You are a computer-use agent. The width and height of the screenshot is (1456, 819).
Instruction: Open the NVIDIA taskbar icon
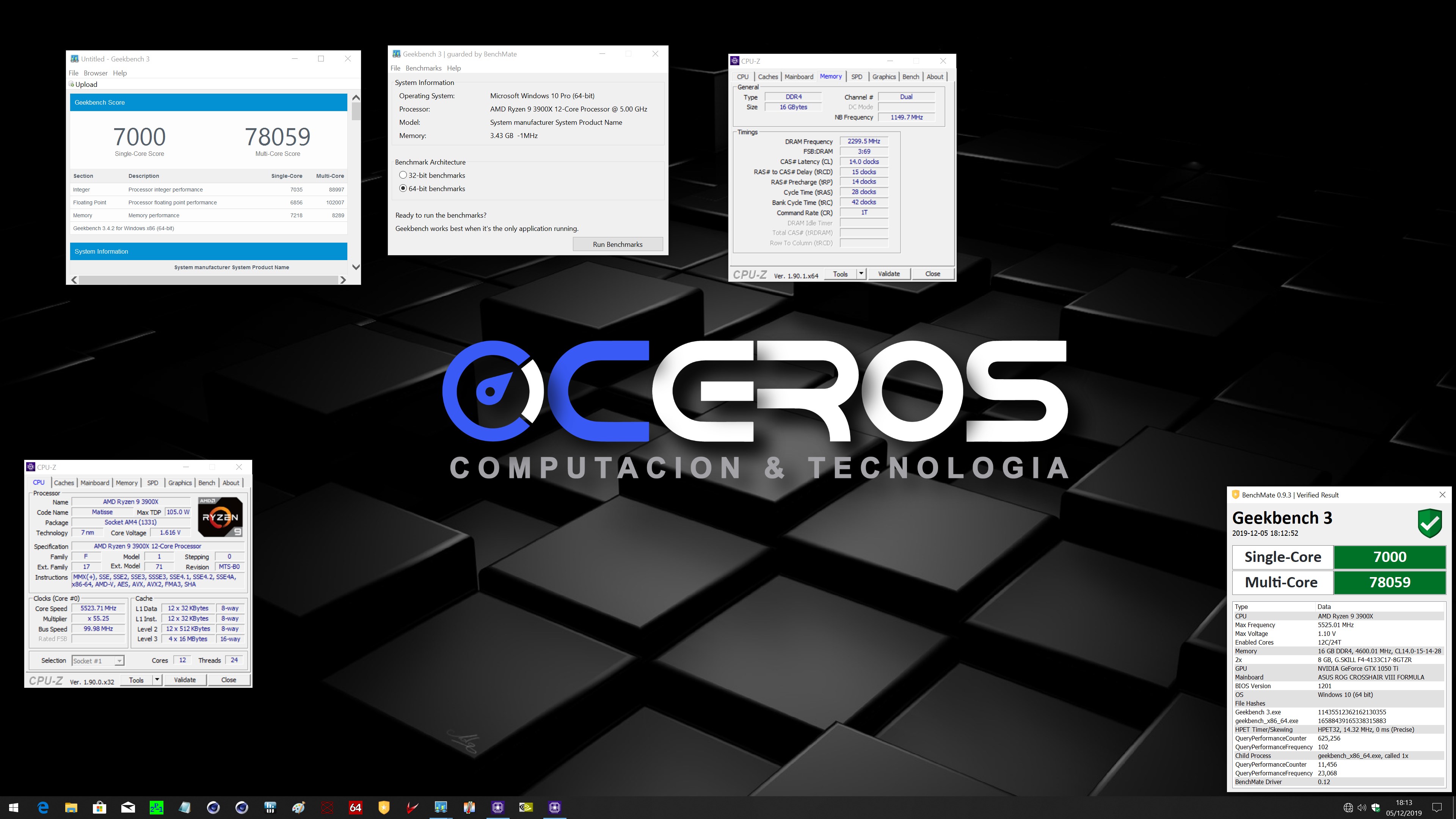click(x=526, y=807)
